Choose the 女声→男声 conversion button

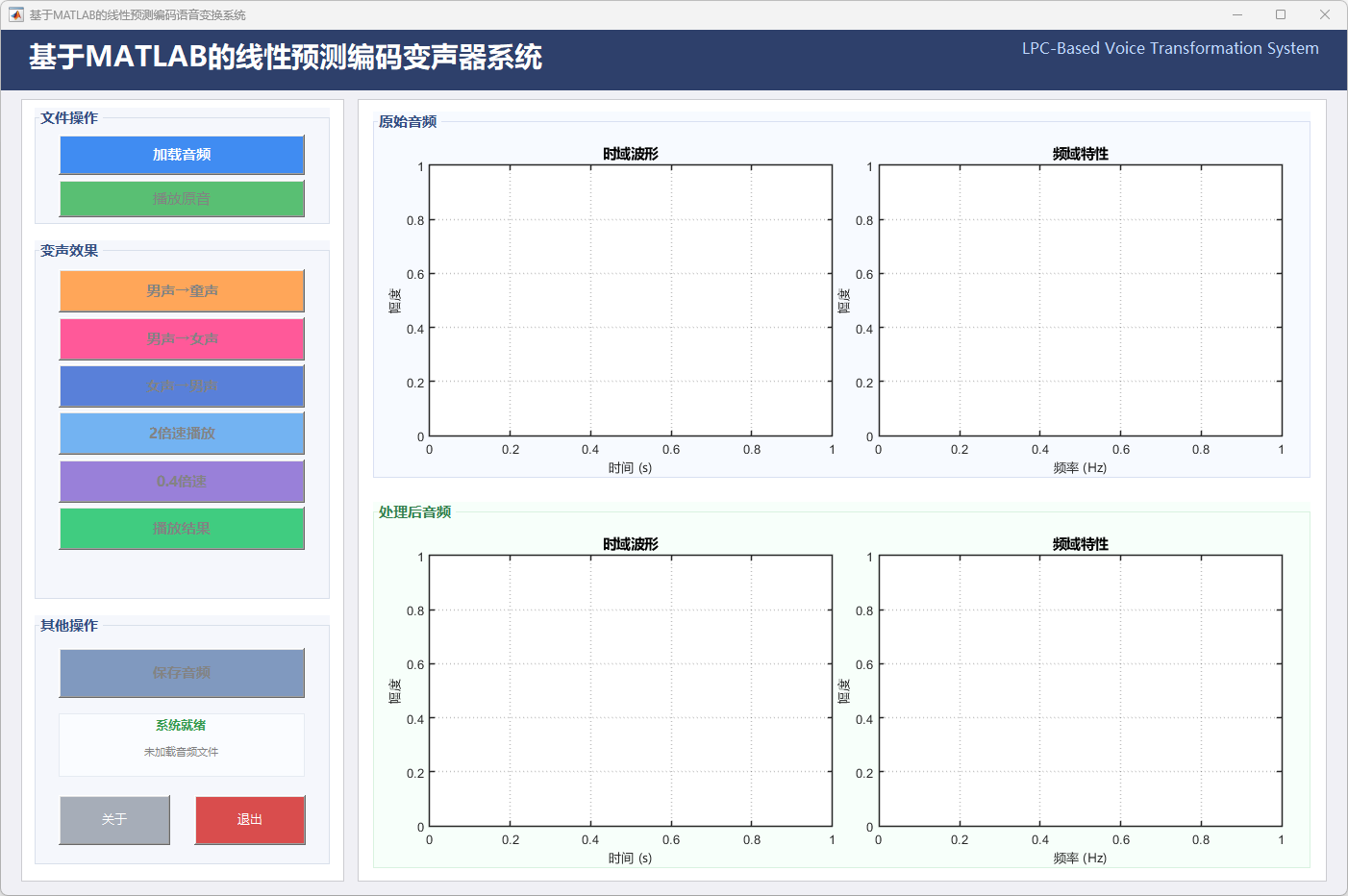pos(182,386)
